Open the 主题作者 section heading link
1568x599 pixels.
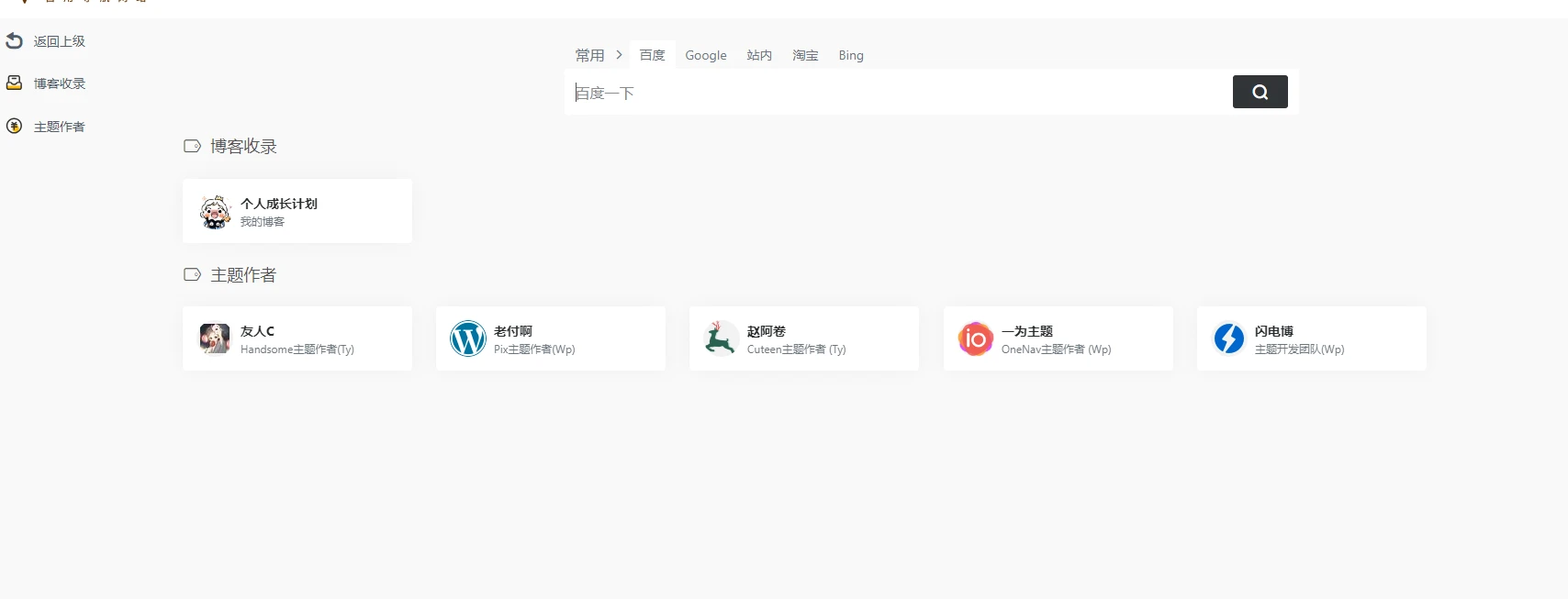[243, 275]
